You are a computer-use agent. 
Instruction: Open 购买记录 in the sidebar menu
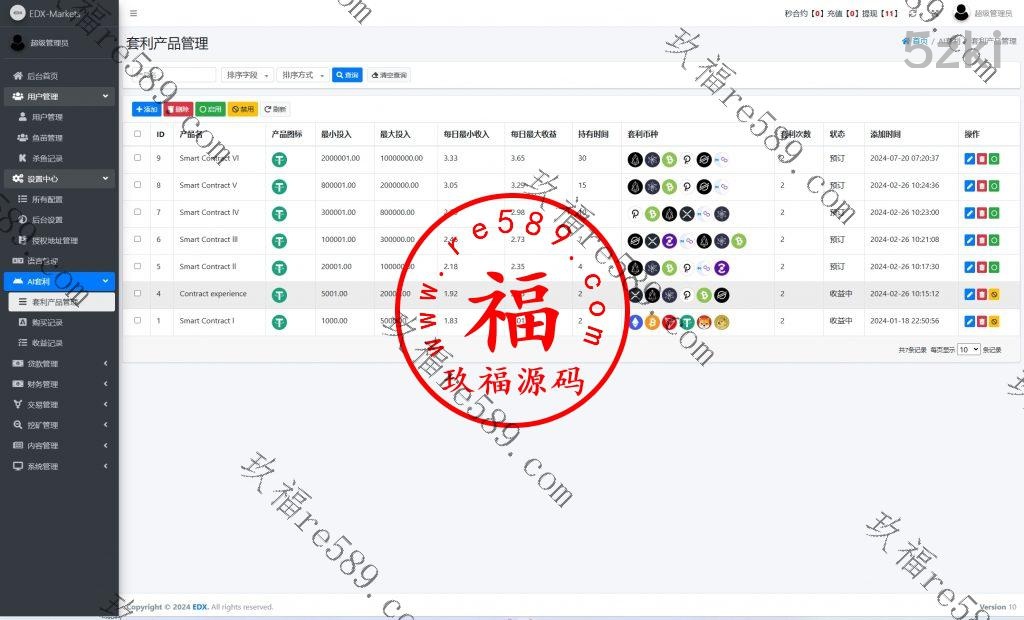pyautogui.click(x=47, y=322)
